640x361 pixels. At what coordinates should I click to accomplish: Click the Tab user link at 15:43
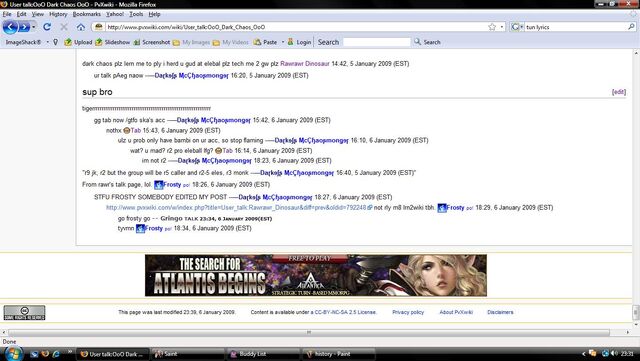click(x=136, y=130)
